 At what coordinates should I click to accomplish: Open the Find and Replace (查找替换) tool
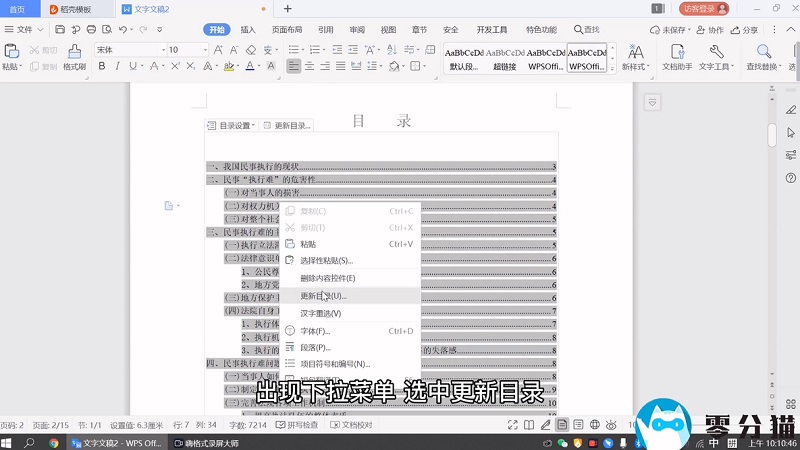763,57
